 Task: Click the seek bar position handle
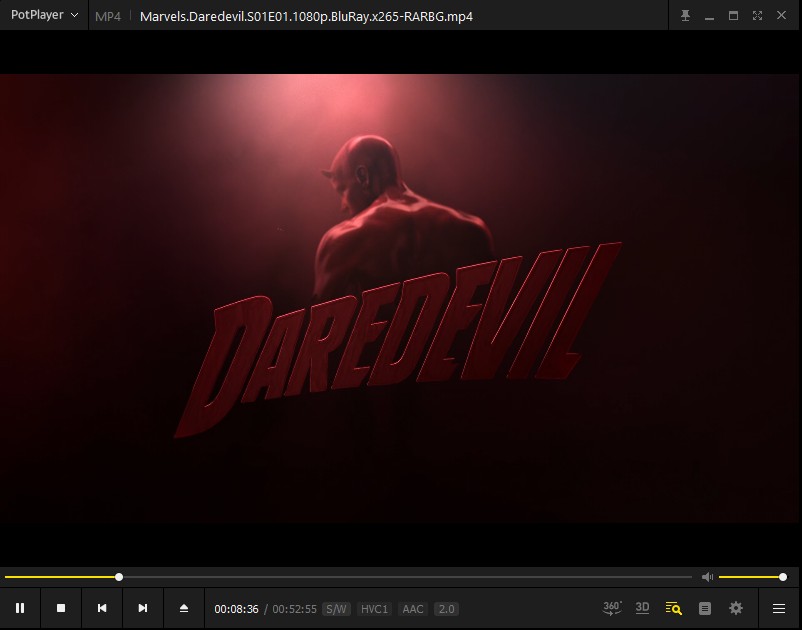(119, 577)
